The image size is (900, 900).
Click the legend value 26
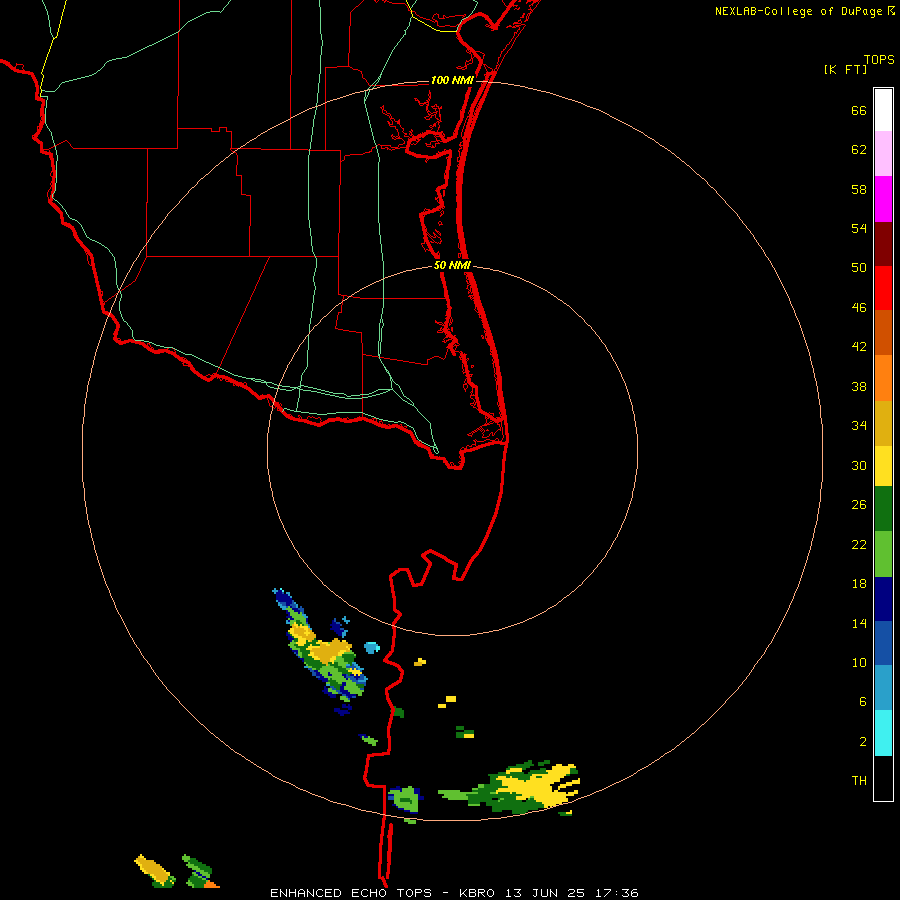pos(859,505)
